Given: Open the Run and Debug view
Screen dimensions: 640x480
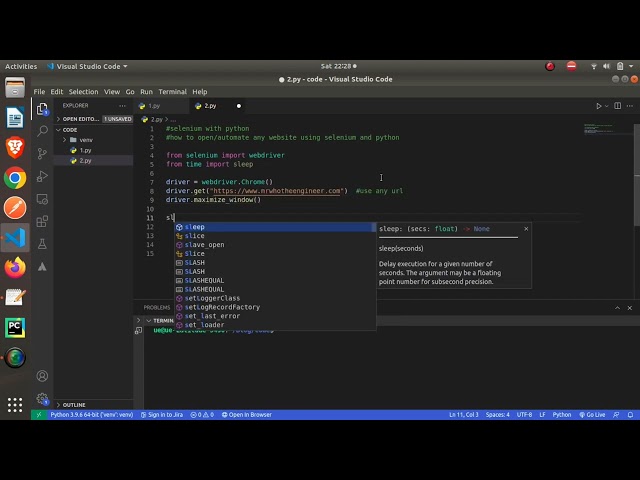Looking at the screenshot, I should coord(42,176).
